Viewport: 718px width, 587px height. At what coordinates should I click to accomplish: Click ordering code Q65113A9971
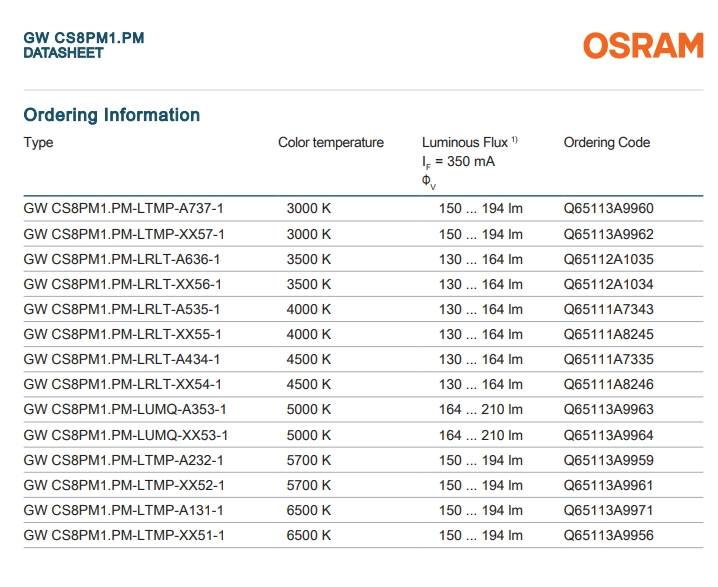[609, 510]
